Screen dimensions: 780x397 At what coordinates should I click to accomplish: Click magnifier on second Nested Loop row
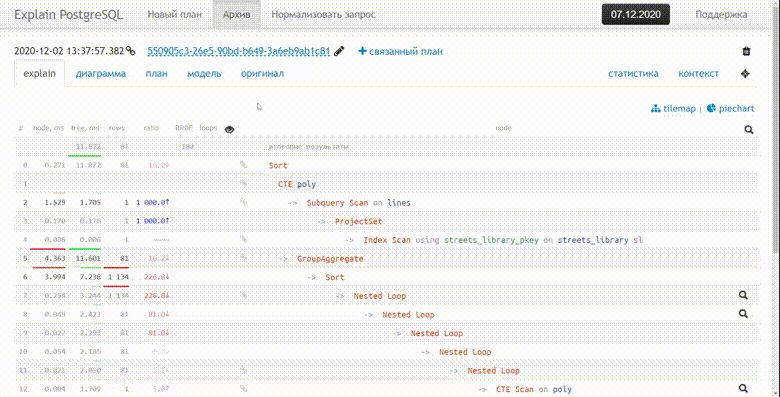coord(743,314)
